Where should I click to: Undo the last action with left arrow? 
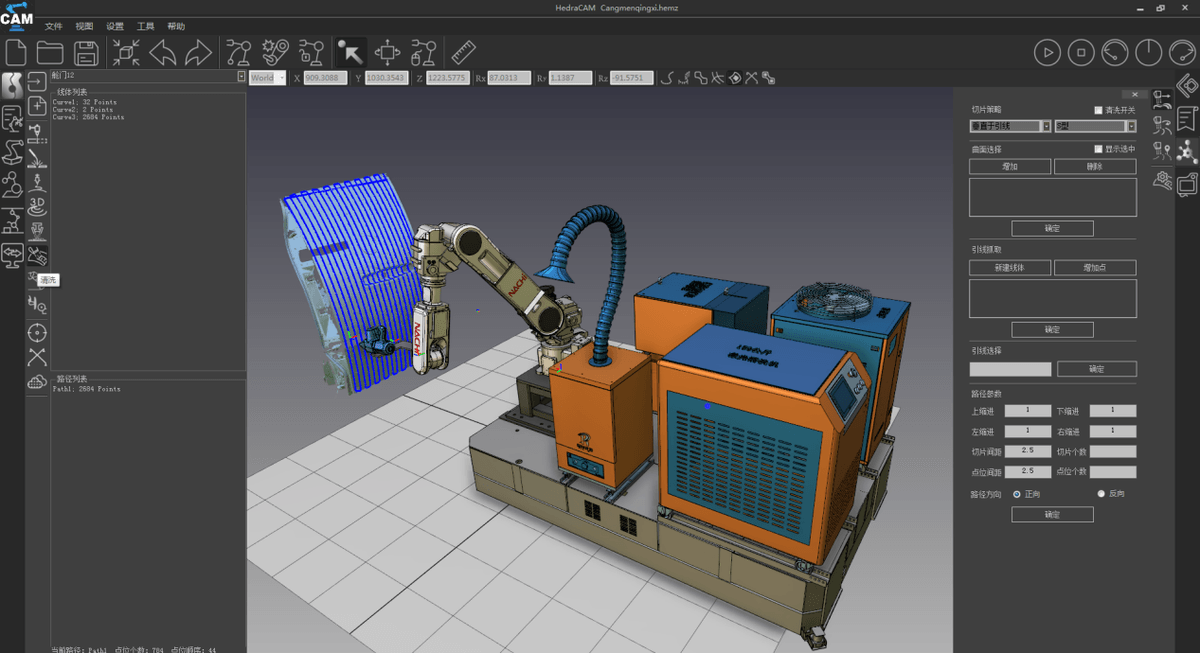(x=163, y=52)
